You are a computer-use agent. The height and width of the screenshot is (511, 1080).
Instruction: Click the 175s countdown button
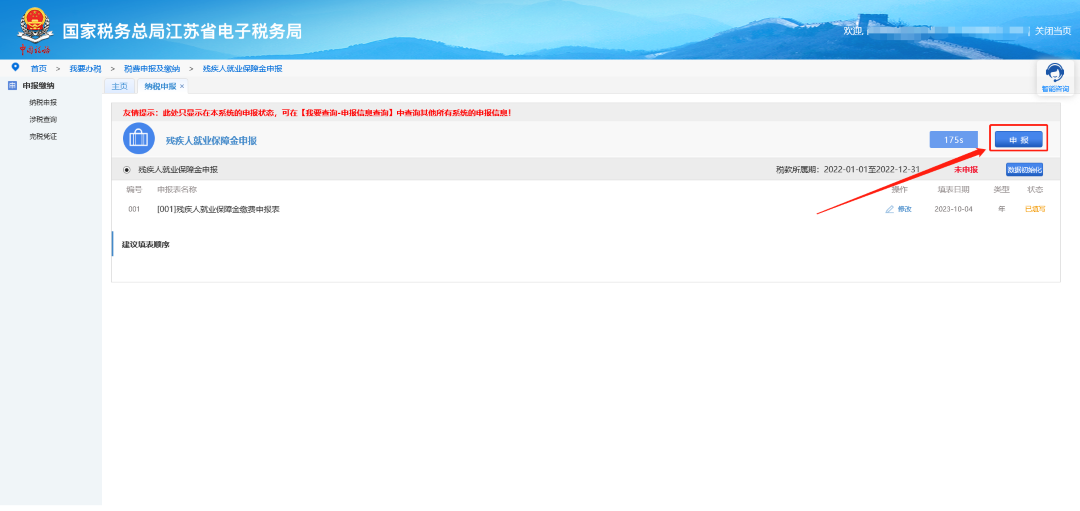(x=953, y=140)
